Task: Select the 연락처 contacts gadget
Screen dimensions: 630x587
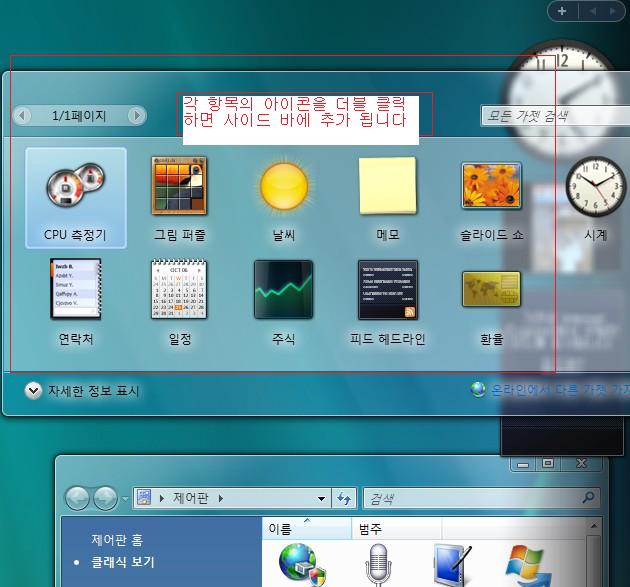Action: pos(76,289)
